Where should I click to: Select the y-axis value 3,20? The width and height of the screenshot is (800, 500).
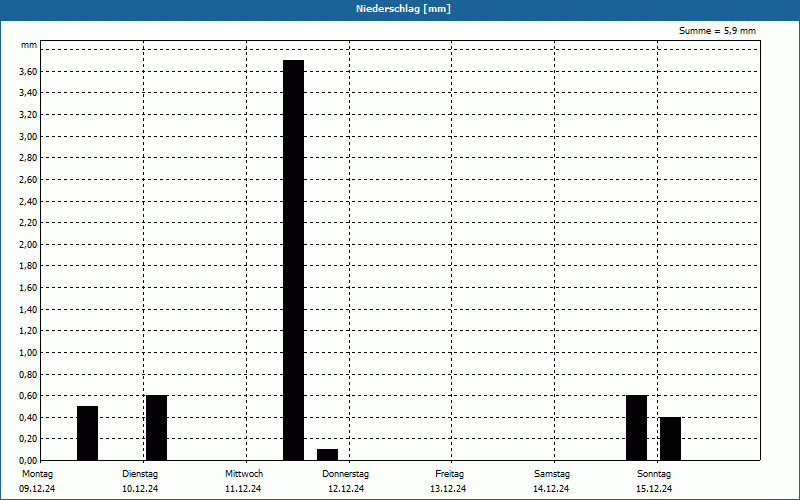coord(28,115)
